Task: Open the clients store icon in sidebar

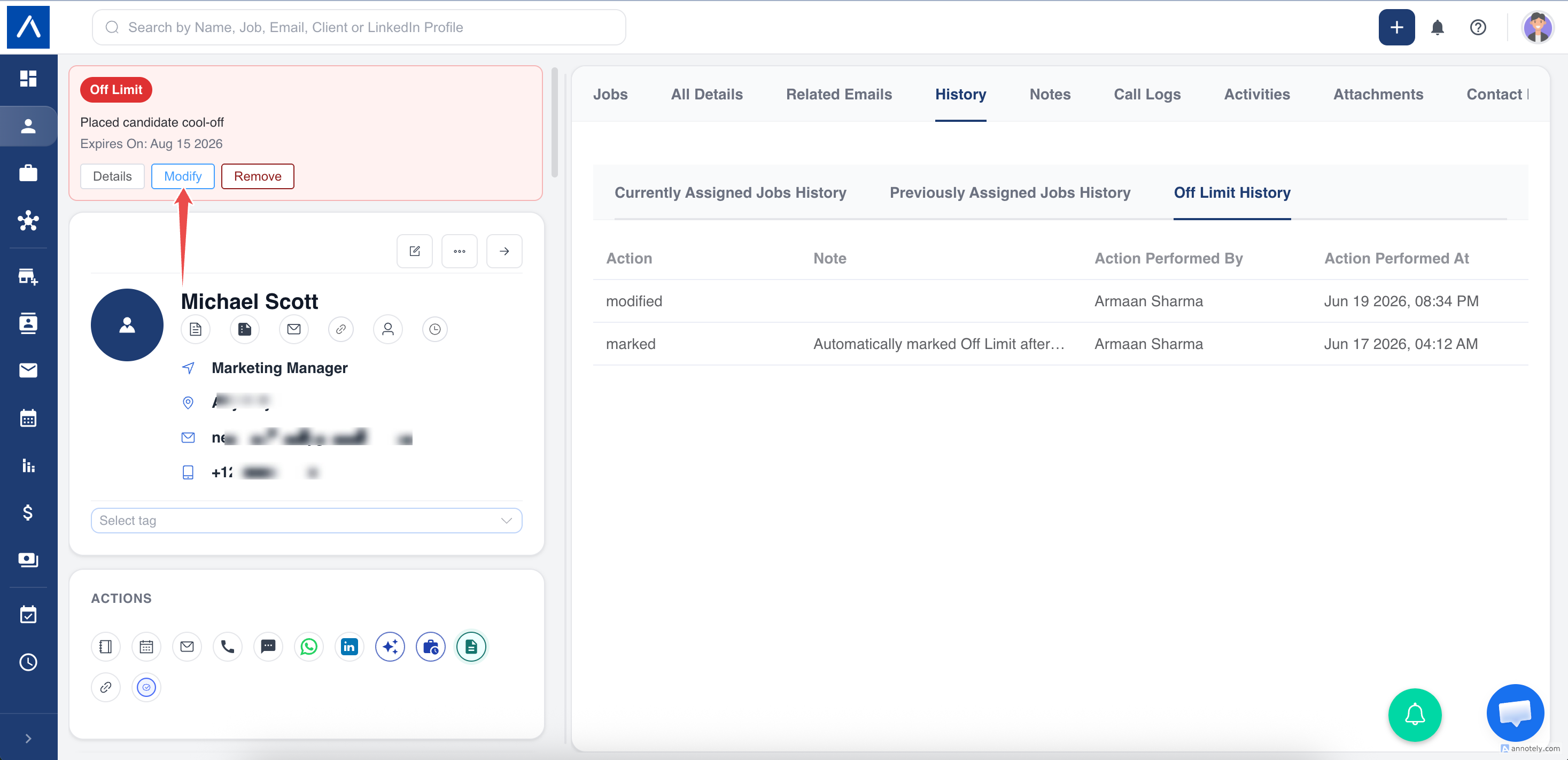Action: click(28, 276)
